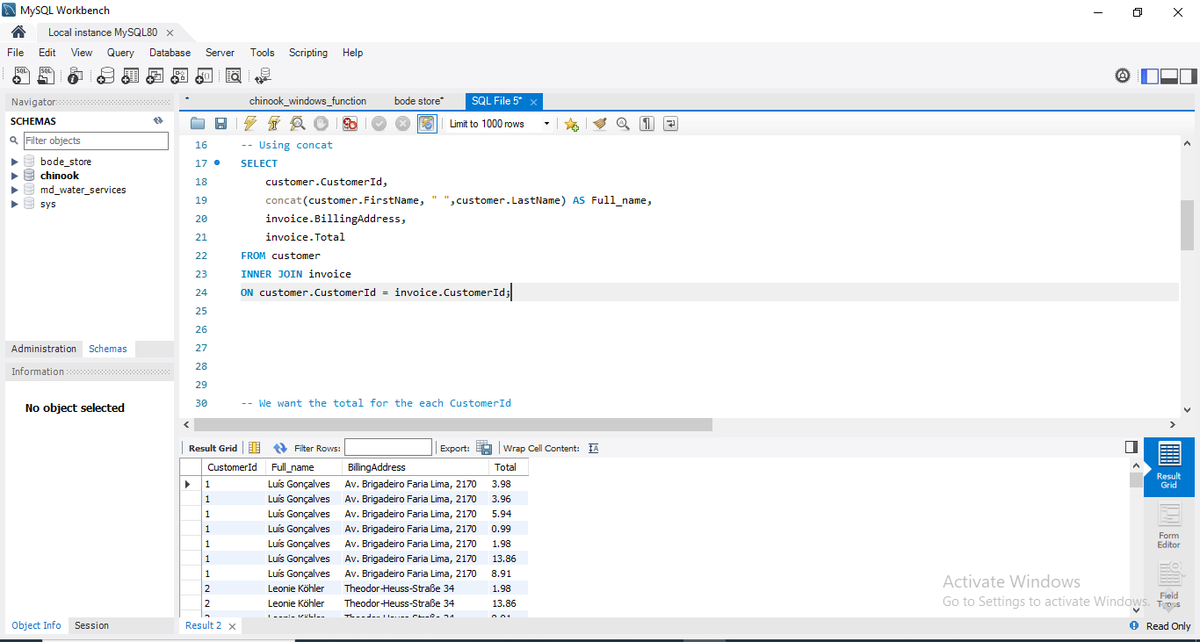Screen dimensions: 1200x642
Task: Click create new view icon
Action: (155, 75)
